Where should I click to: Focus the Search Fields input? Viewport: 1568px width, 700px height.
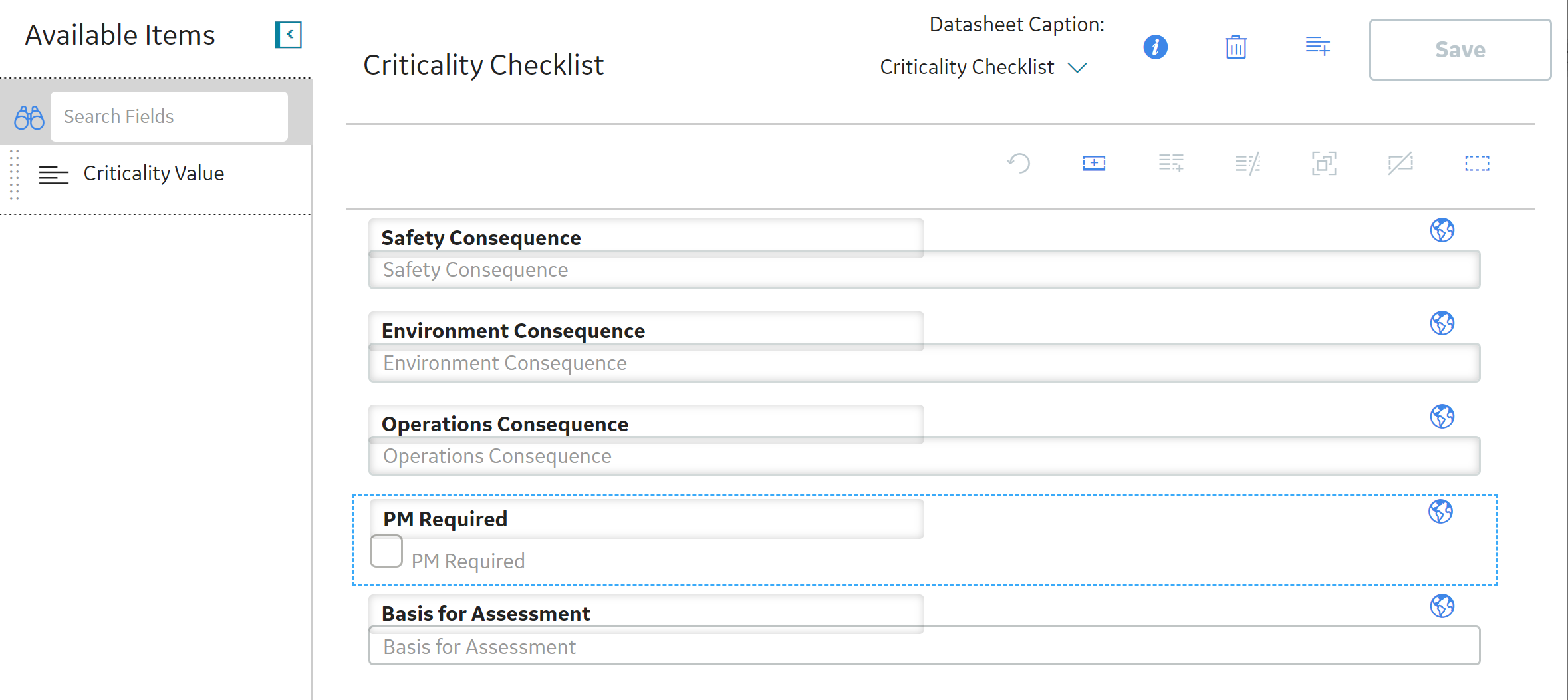coord(169,116)
